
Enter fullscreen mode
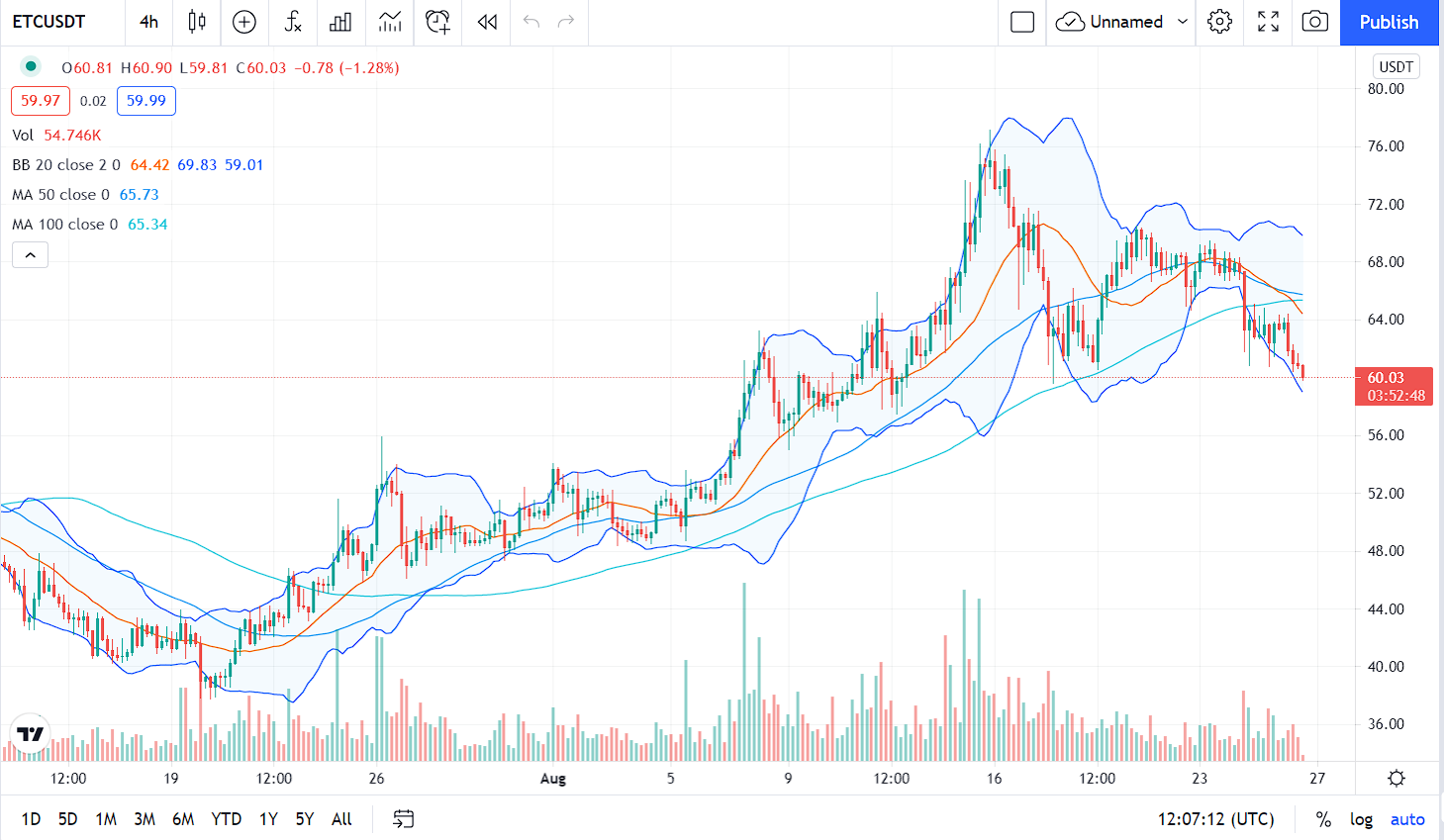point(1268,22)
